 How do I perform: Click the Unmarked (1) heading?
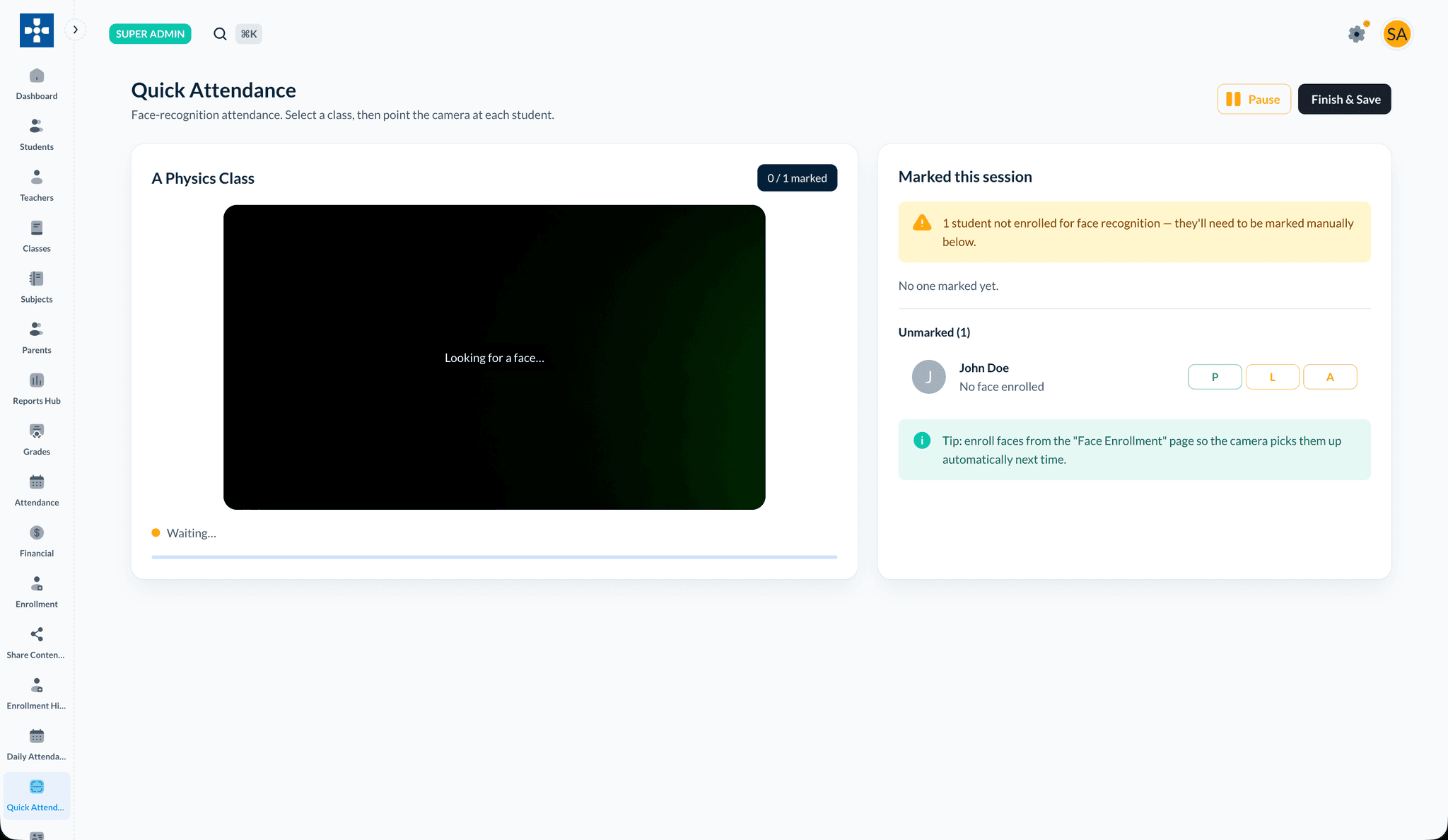click(x=934, y=332)
